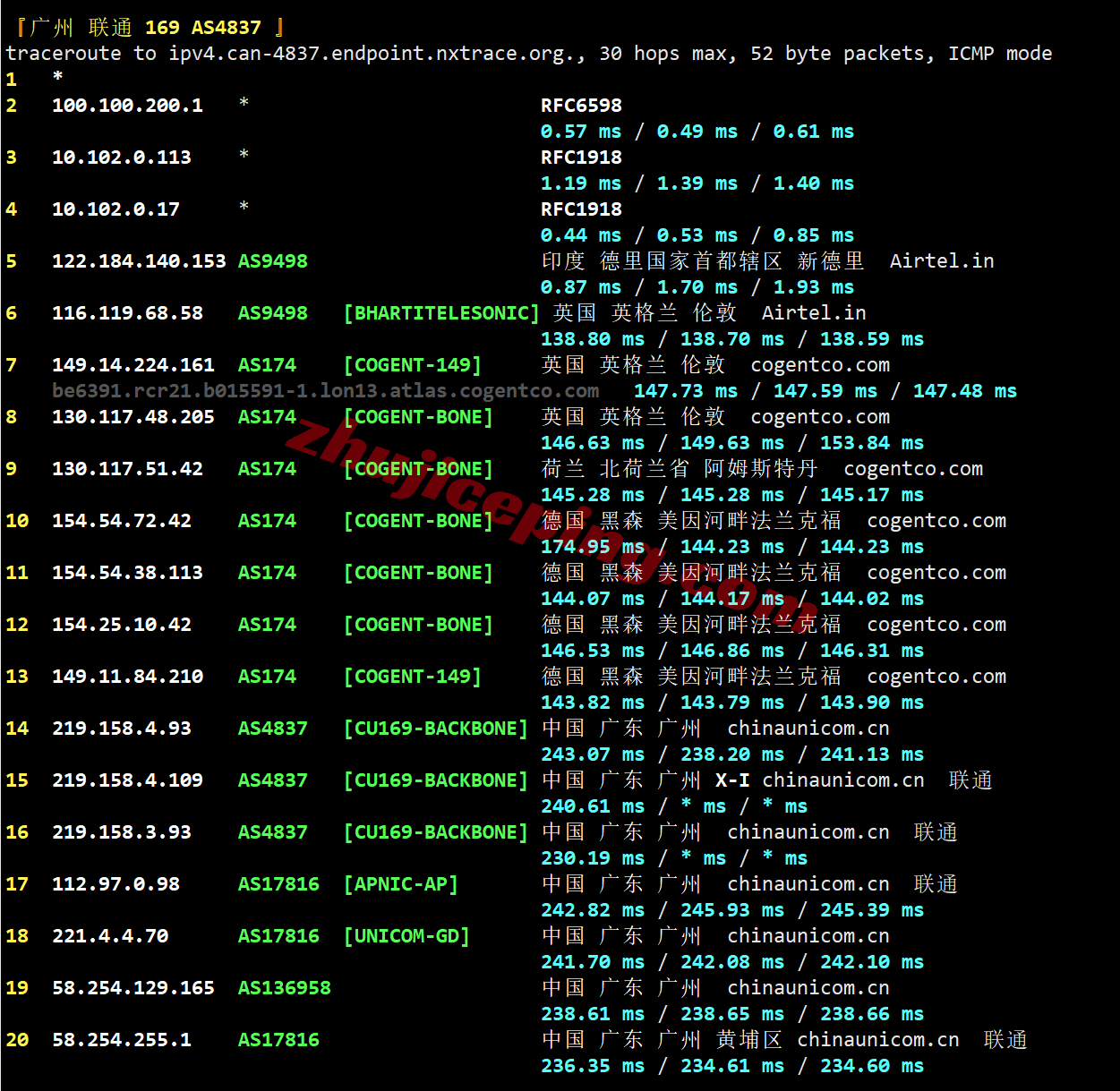Select the IP address 149.14.224.161
Viewport: 1120px width, 1091px height.
click(133, 365)
